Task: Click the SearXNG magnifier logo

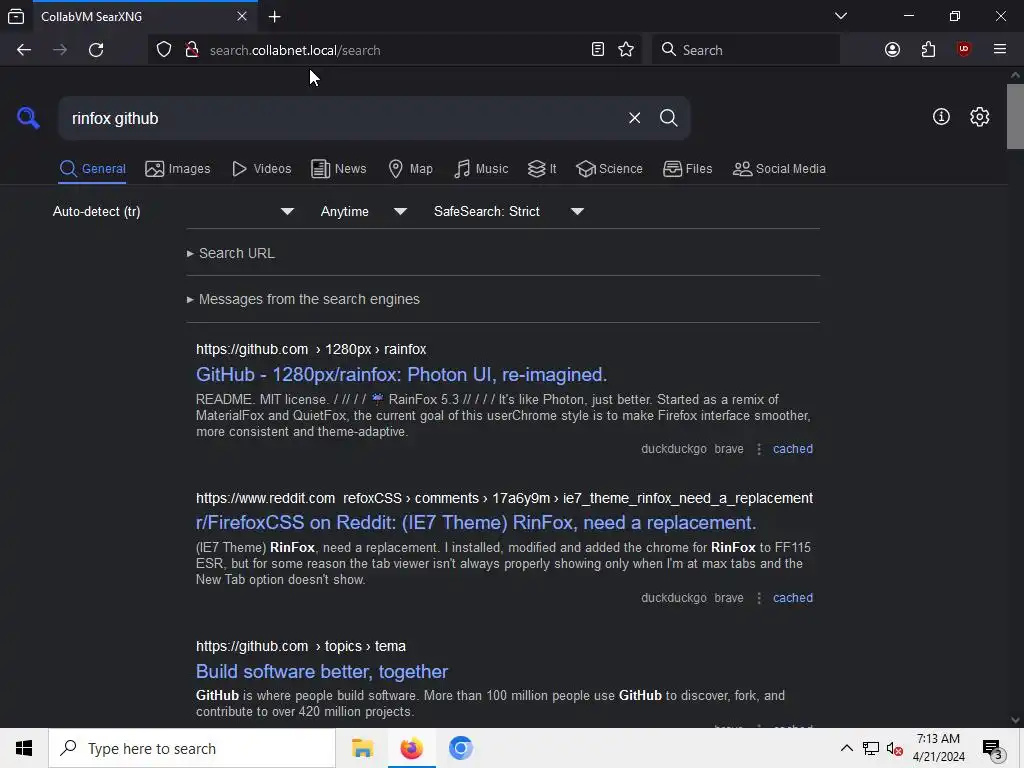Action: (28, 118)
